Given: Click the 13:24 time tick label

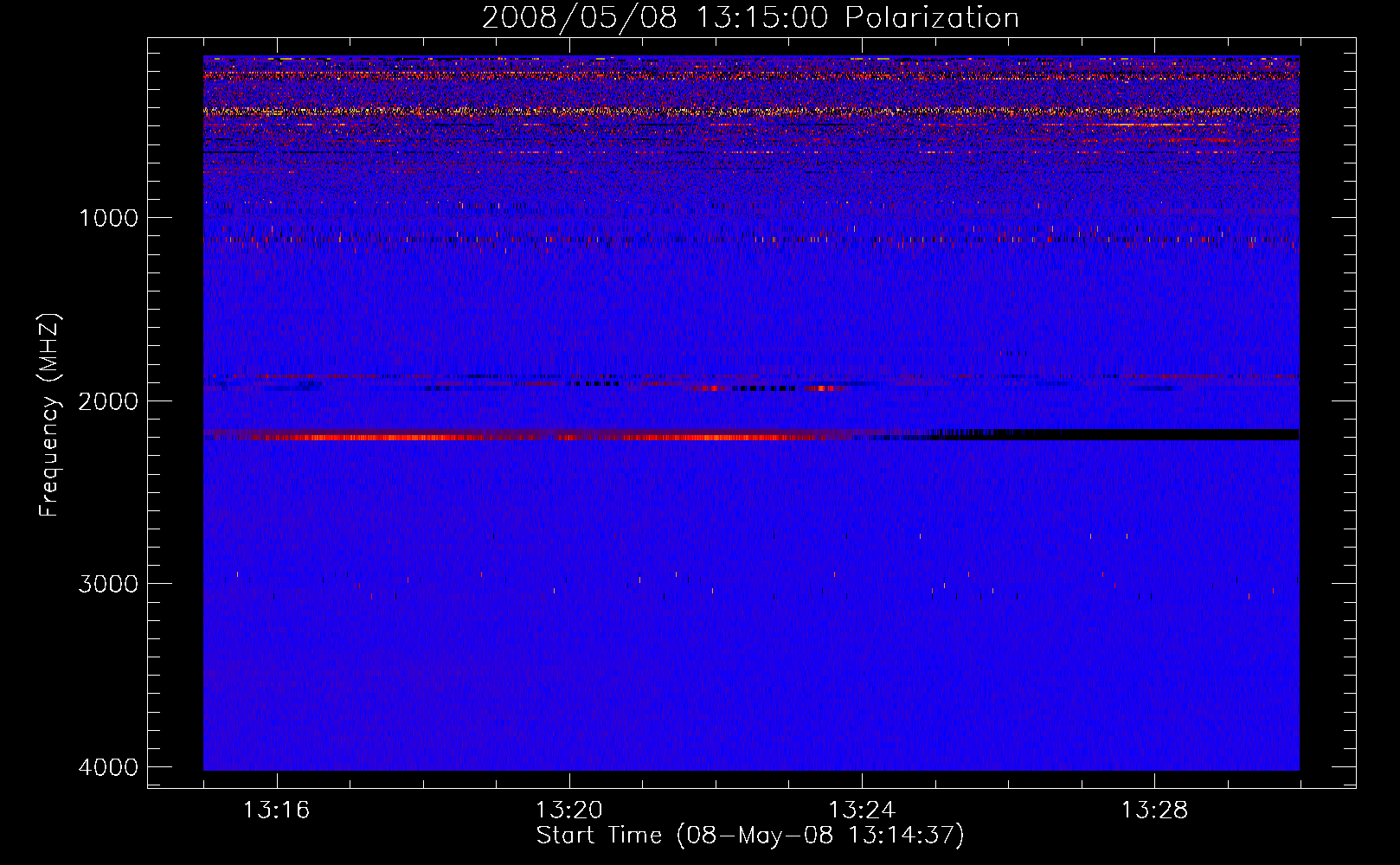Looking at the screenshot, I should pos(862,811).
